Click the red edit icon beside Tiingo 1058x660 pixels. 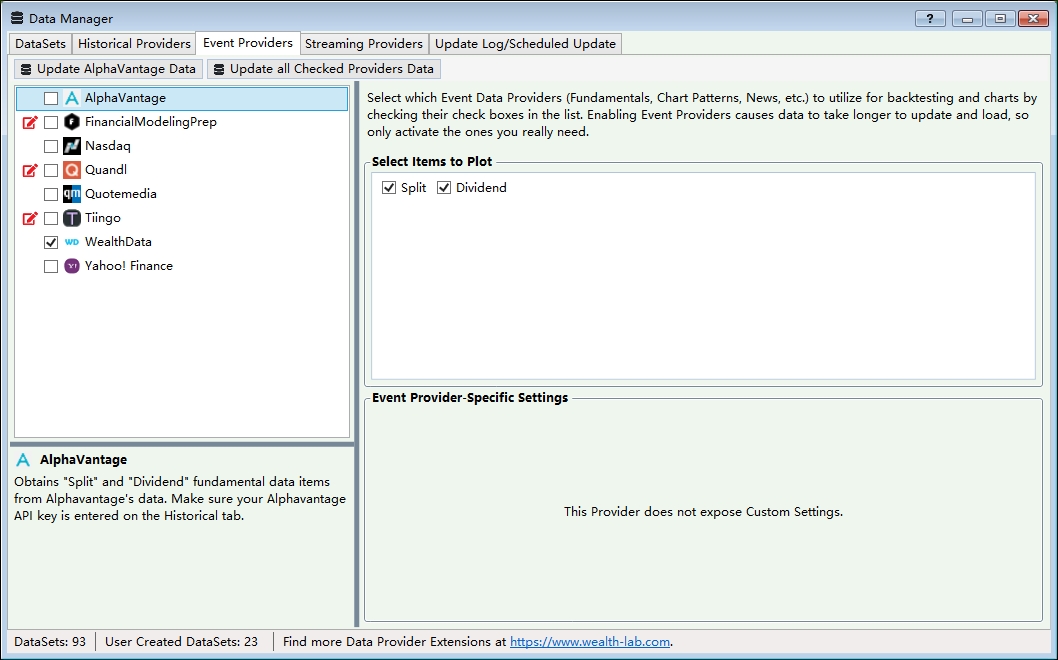tap(30, 218)
